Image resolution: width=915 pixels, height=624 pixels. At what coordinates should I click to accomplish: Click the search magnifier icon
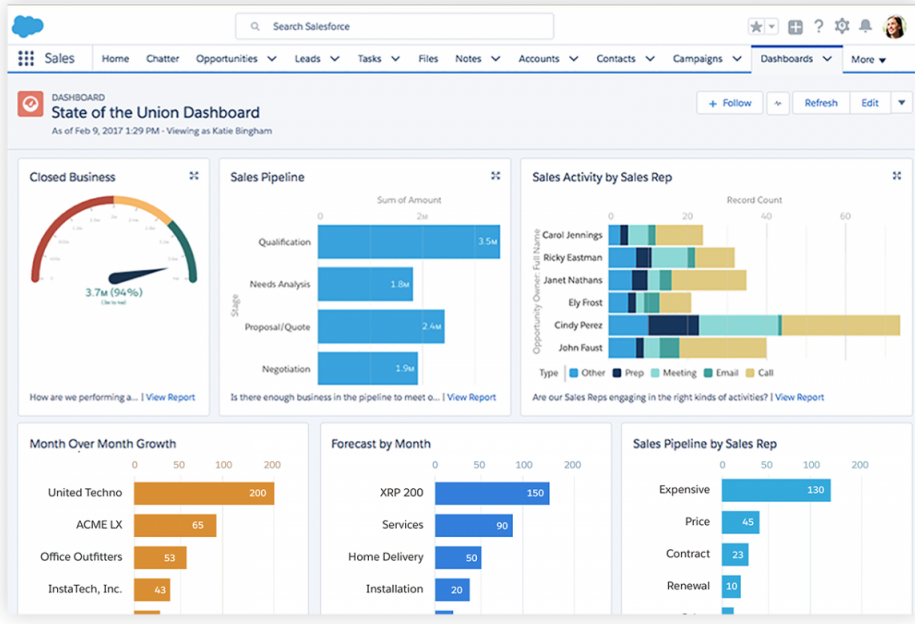(x=255, y=26)
